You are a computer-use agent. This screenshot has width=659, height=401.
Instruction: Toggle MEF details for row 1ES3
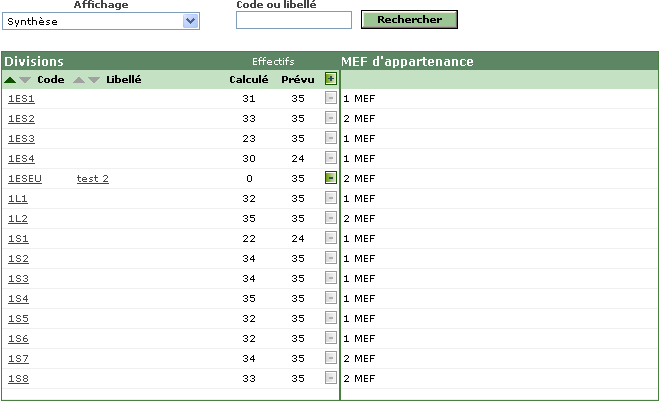coord(331,138)
